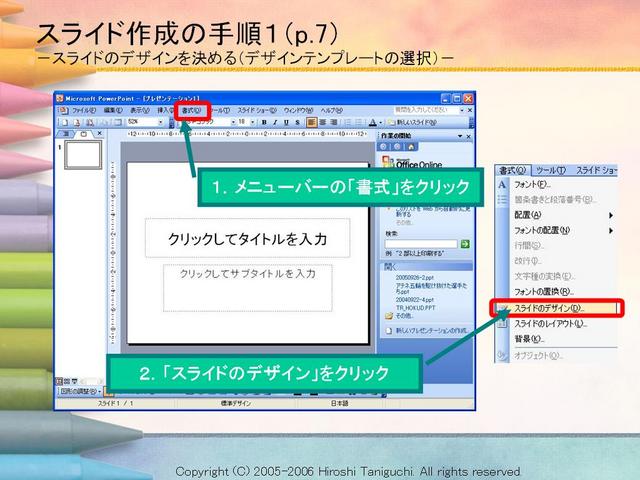640x480 pixels.
Task: Select Align Right icon
Action: pos(333,122)
